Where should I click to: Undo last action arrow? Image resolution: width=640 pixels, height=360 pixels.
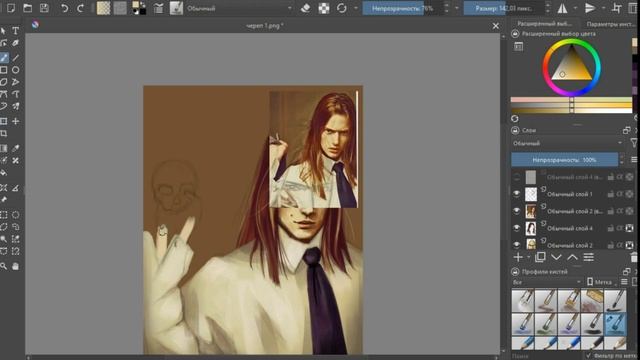tap(64, 8)
